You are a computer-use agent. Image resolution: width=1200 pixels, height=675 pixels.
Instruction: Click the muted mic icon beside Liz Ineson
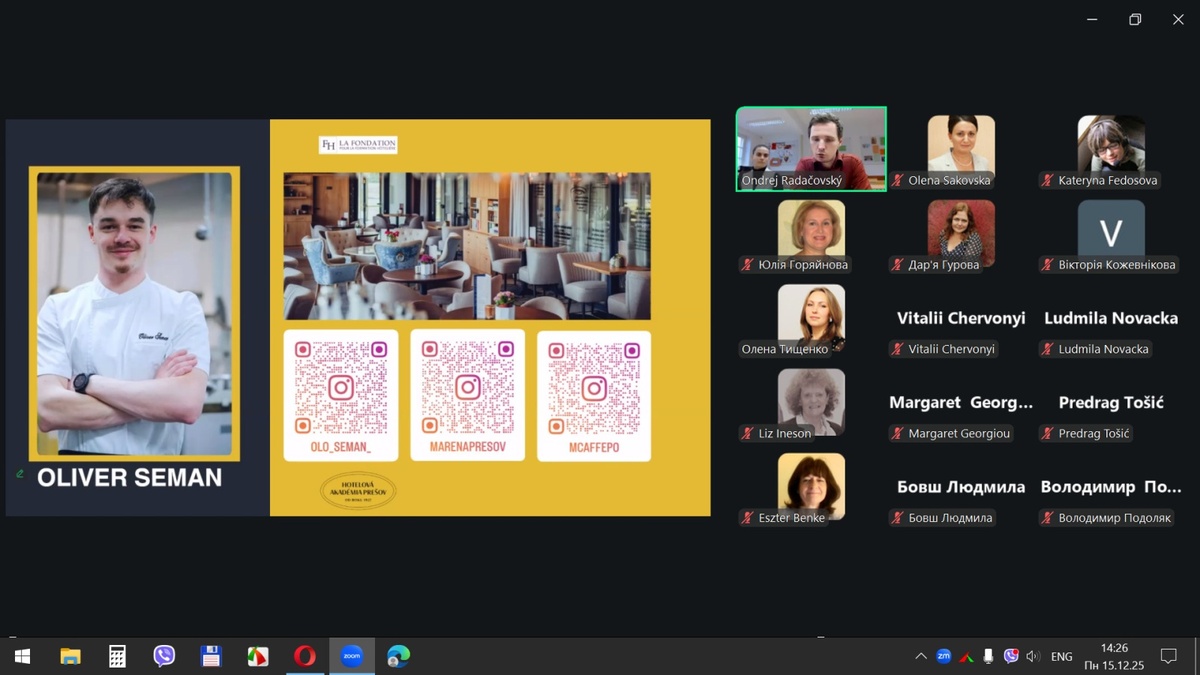[x=747, y=433]
